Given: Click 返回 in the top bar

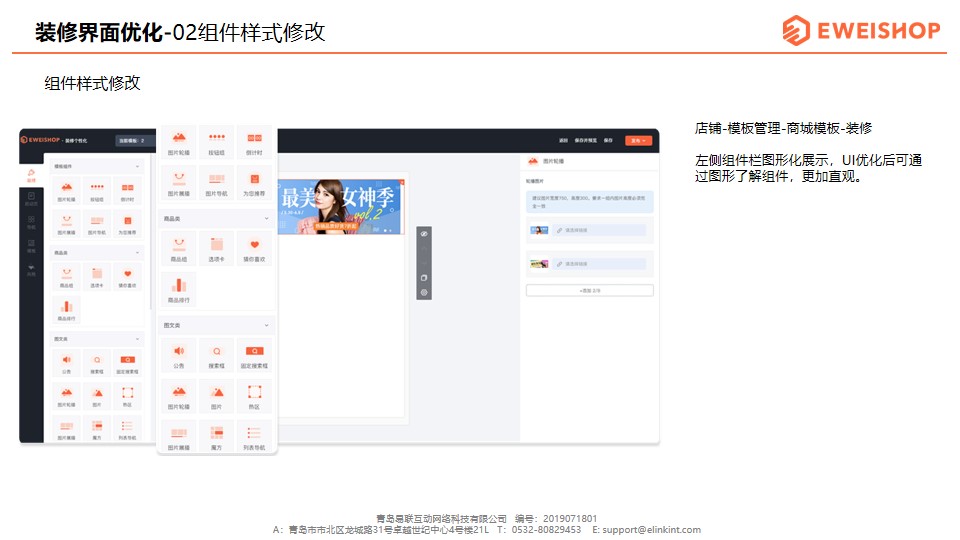Looking at the screenshot, I should click(563, 141).
